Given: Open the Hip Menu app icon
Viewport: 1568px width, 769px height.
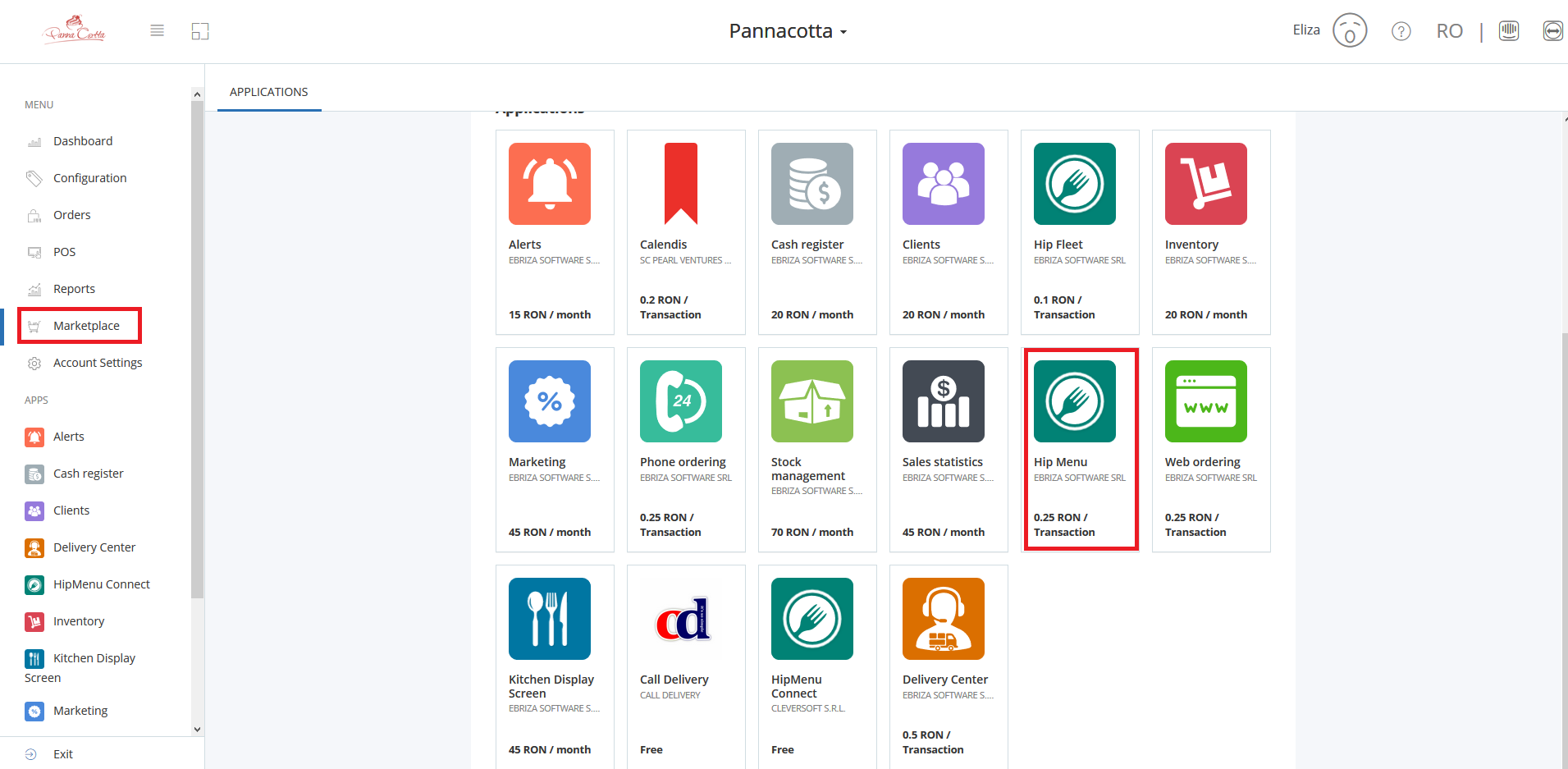Looking at the screenshot, I should (1075, 401).
